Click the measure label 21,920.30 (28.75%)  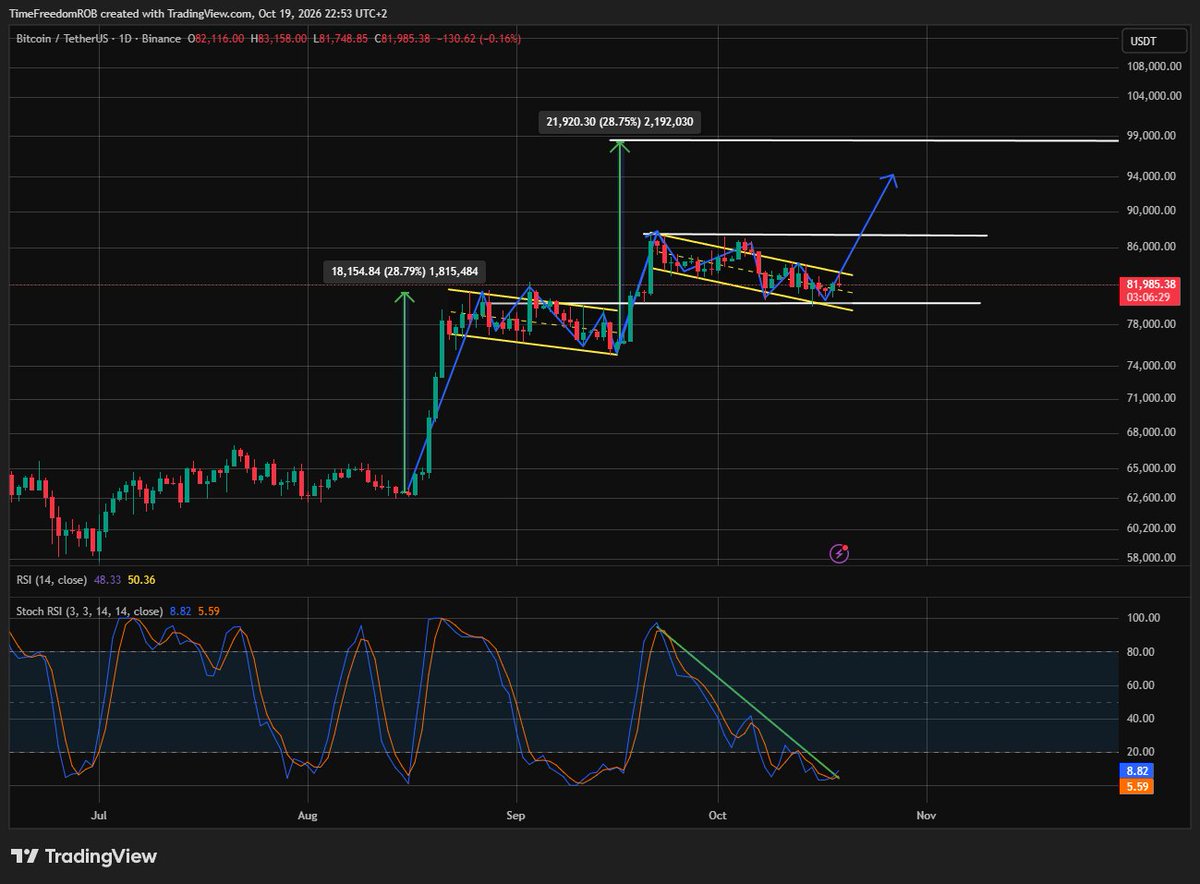(x=620, y=122)
